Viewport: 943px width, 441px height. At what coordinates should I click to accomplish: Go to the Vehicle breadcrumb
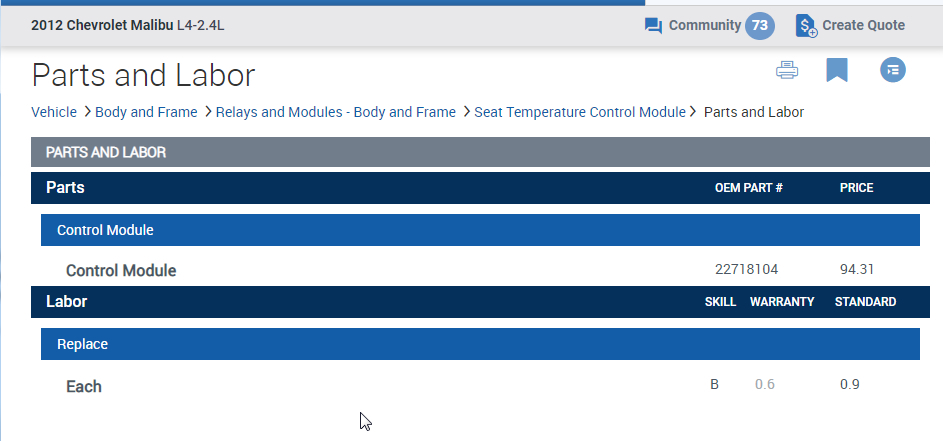[x=54, y=112]
